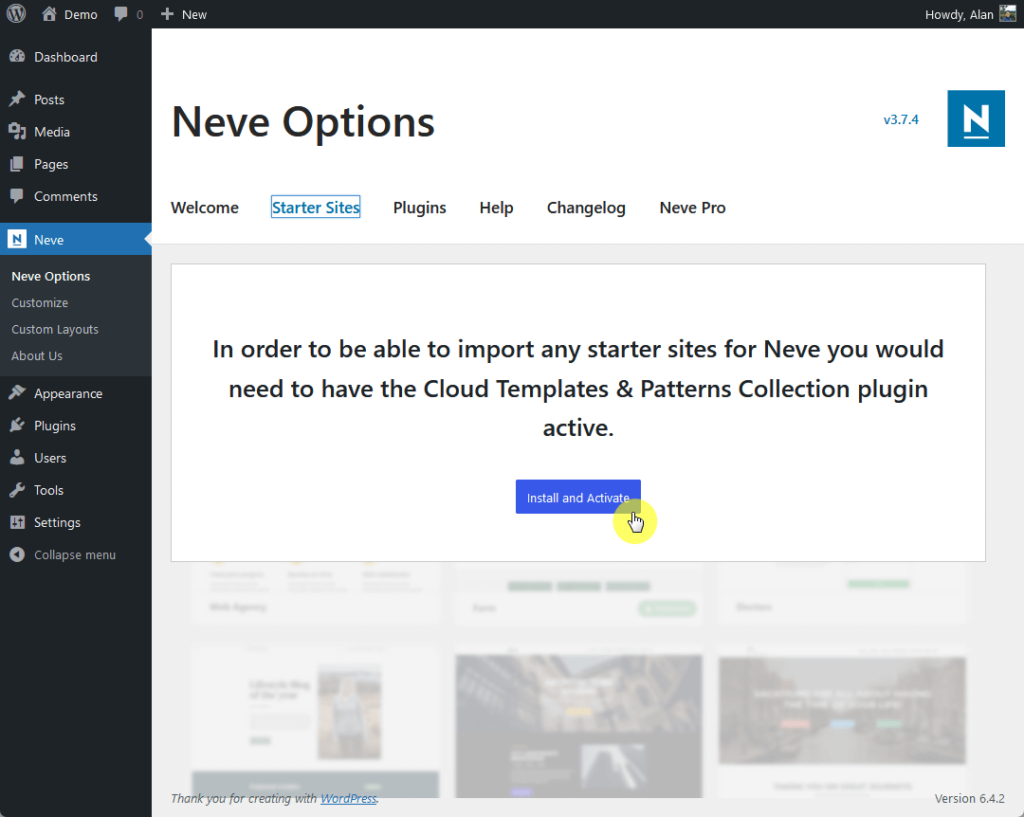
Task: Click the Appearance paintbrush icon
Action: [18, 393]
